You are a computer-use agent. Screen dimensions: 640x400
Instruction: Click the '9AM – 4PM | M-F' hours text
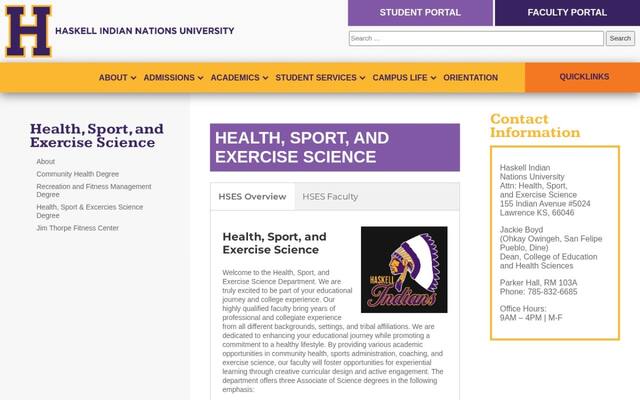pos(531,318)
